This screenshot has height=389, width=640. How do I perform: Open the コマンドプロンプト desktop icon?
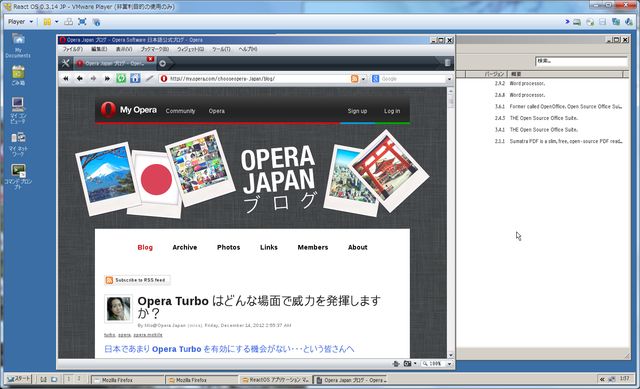coord(18,176)
